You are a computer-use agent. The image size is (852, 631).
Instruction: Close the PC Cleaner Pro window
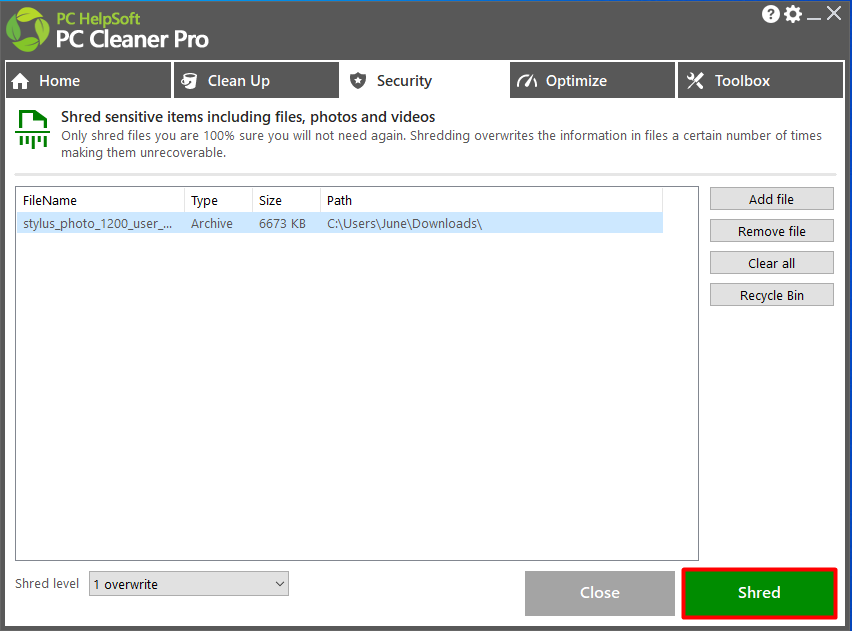[834, 14]
